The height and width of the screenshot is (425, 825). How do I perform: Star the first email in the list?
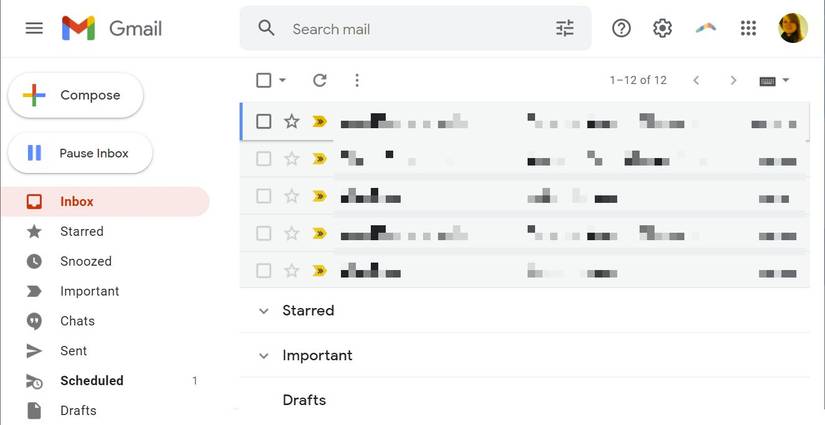coord(292,121)
